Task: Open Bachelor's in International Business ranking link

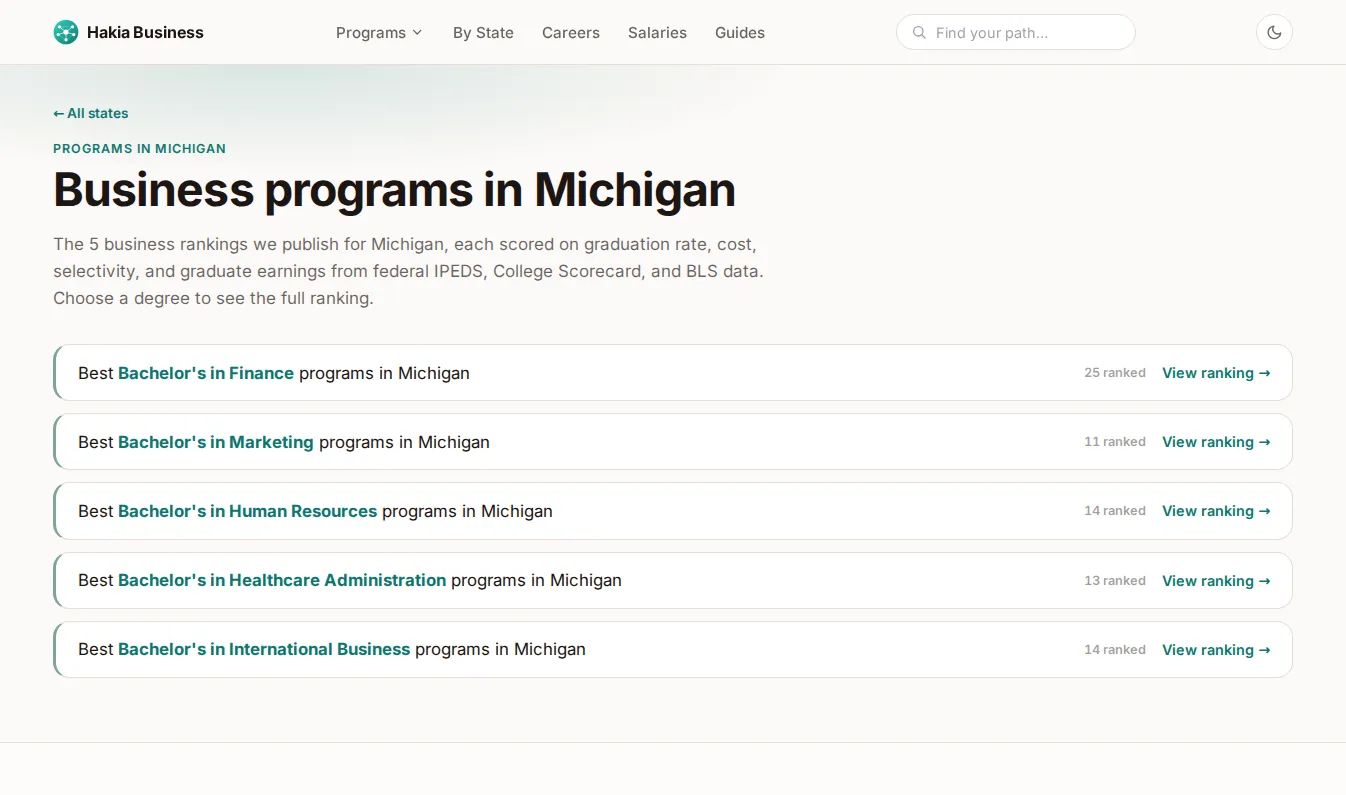Action: pyautogui.click(x=264, y=649)
